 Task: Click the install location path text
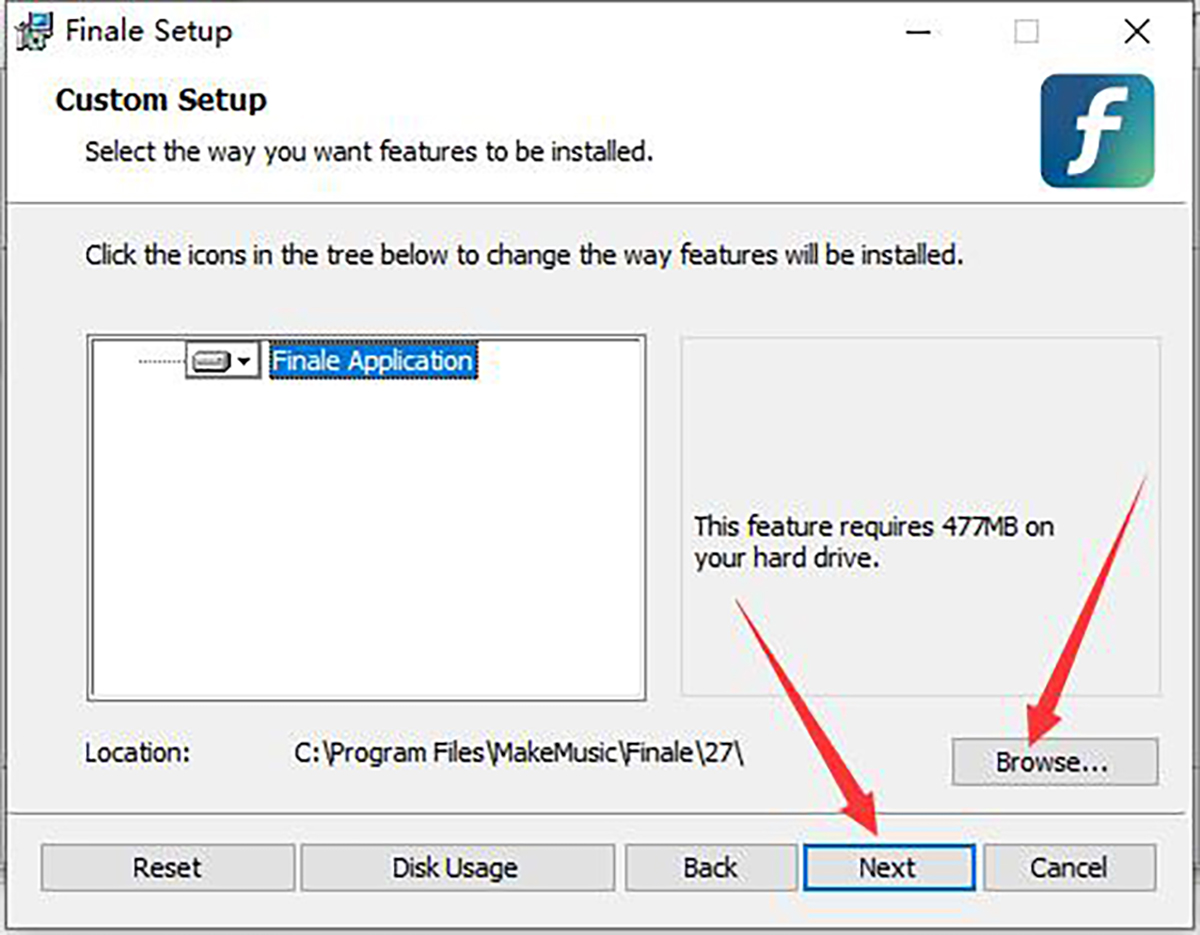coord(519,752)
